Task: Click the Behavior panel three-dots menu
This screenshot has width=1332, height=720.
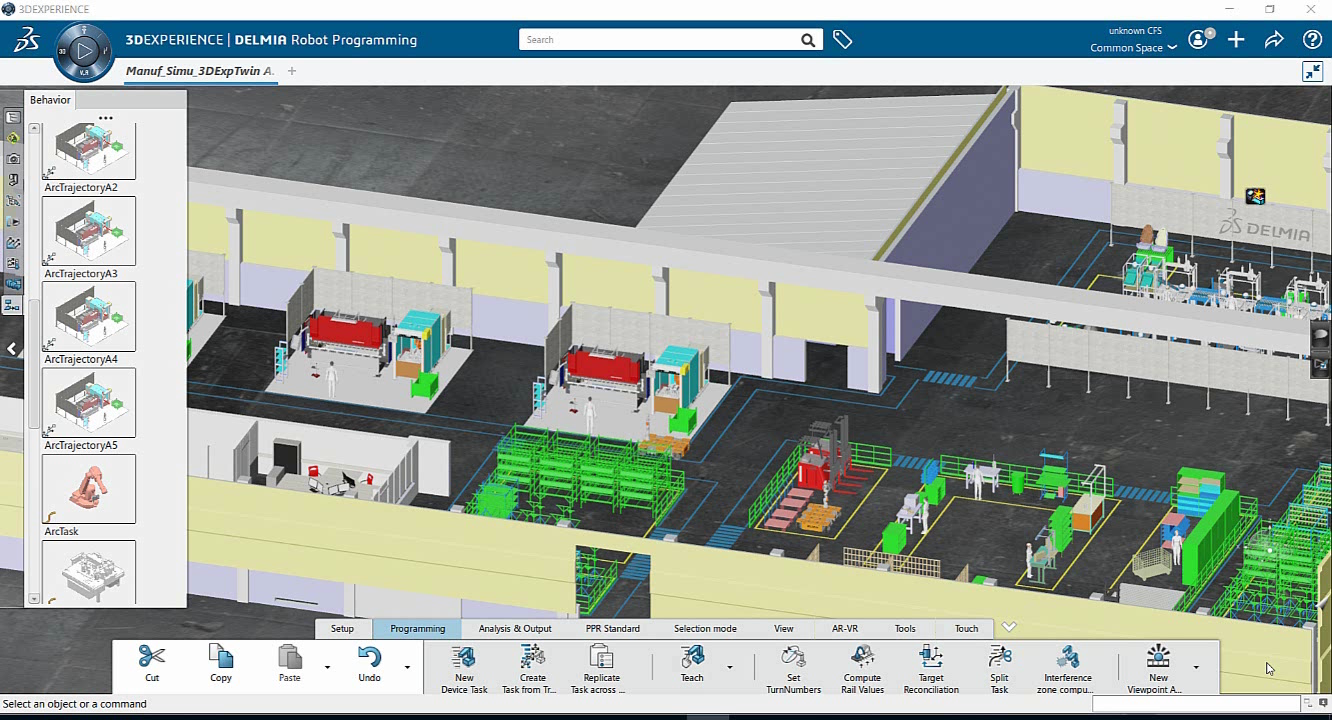Action: coord(106,118)
